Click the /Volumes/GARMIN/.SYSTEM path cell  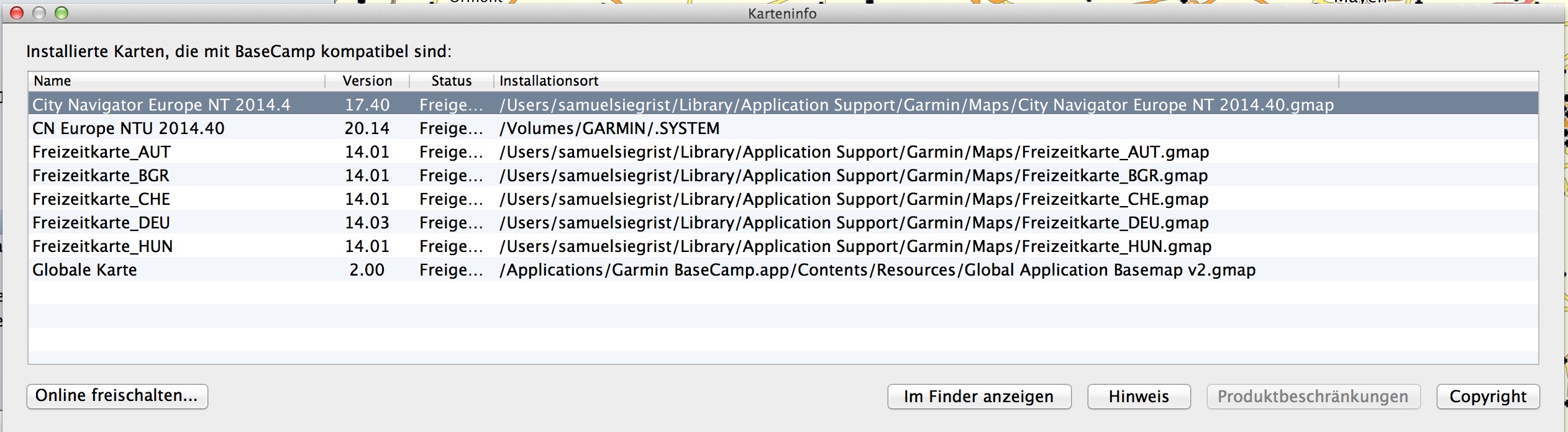[x=609, y=128]
